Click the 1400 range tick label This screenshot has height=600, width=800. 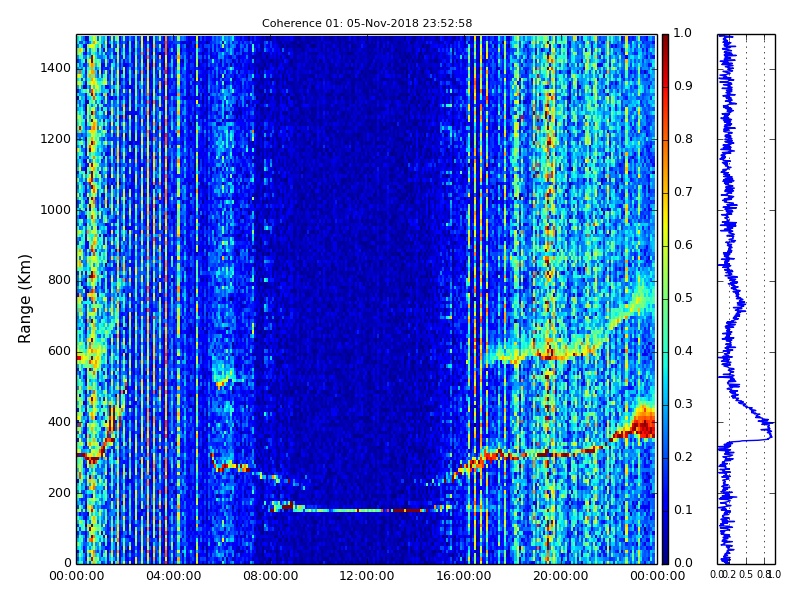tap(56, 68)
